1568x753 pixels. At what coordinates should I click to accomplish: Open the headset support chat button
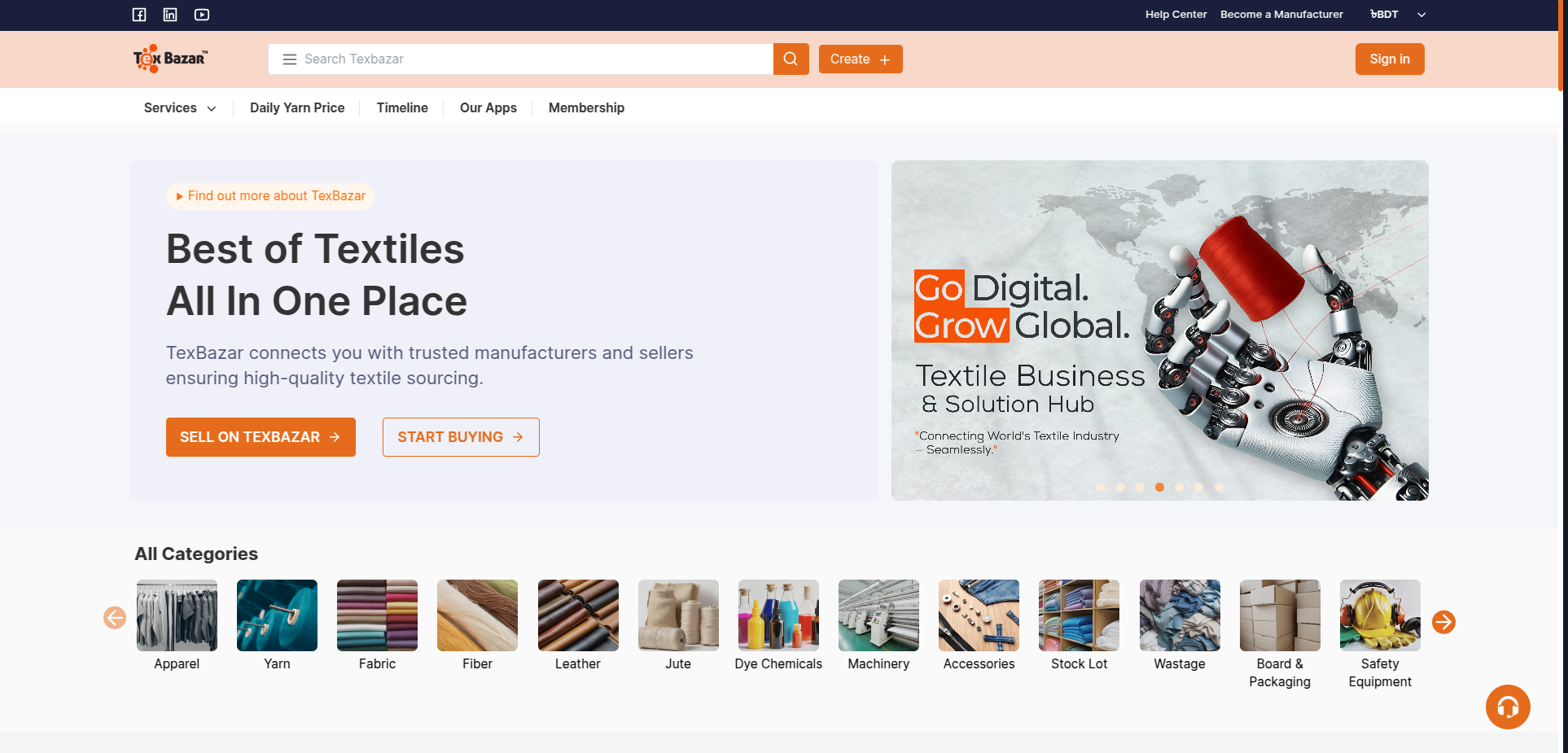click(x=1508, y=707)
